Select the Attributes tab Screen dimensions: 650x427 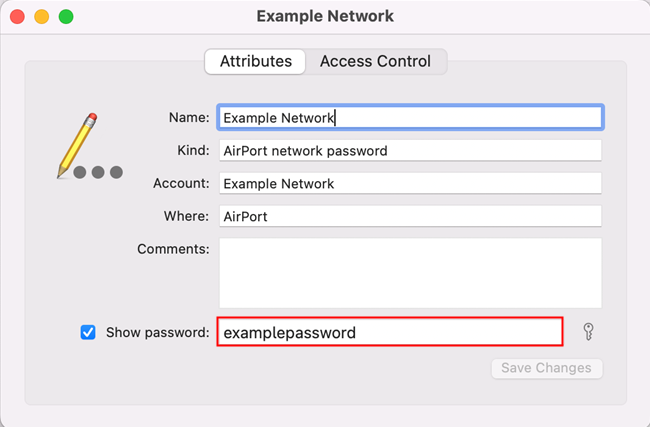pos(256,61)
